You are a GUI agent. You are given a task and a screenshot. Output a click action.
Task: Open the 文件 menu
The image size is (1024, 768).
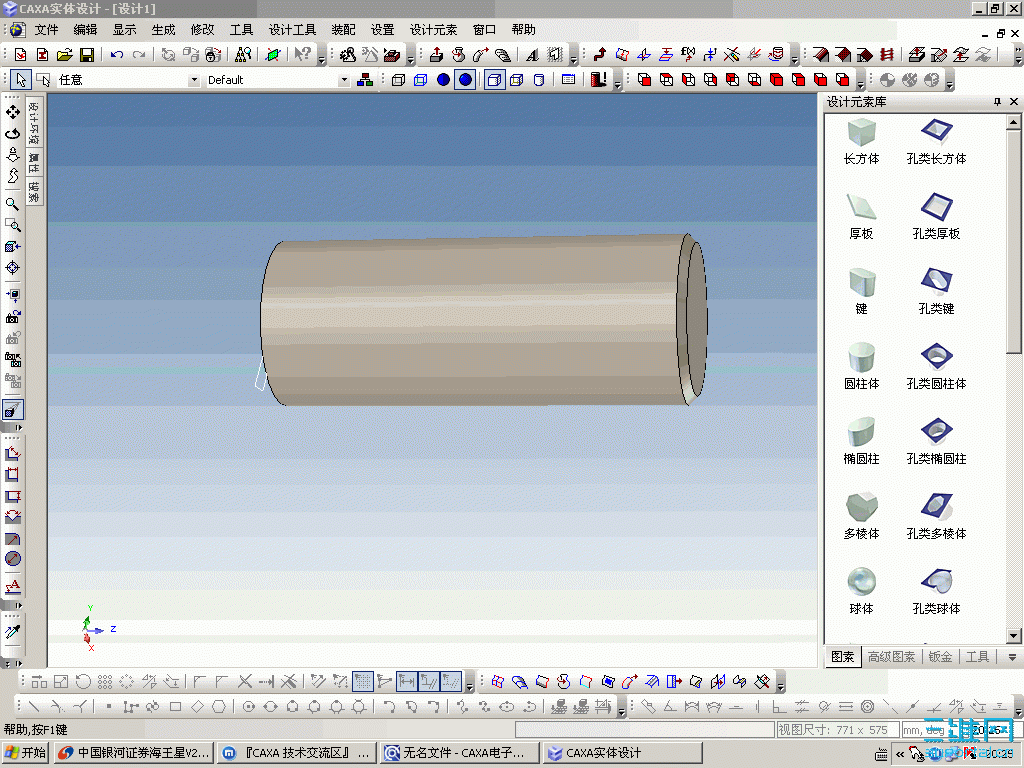click(x=46, y=29)
